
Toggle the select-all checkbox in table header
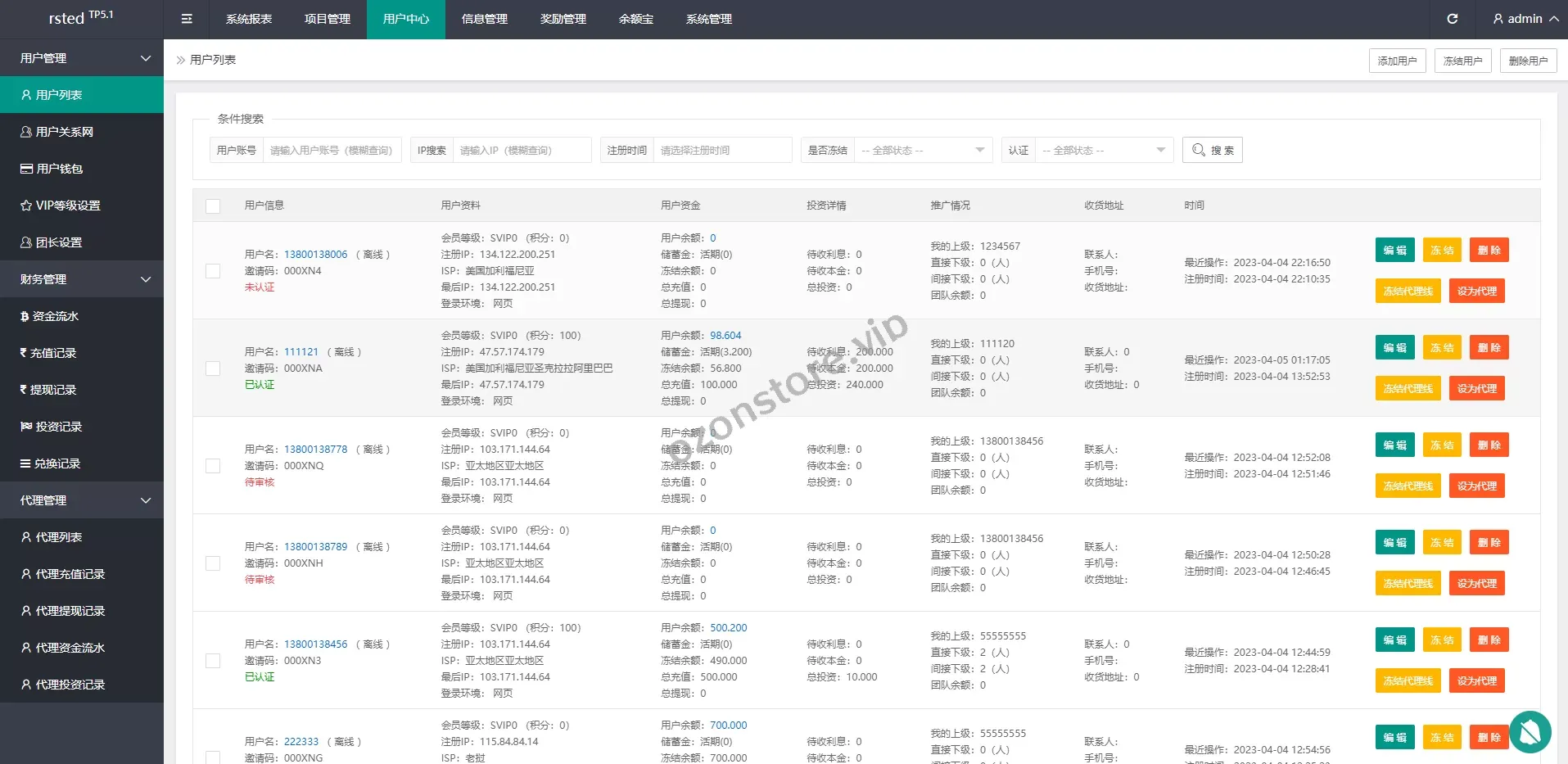point(213,206)
